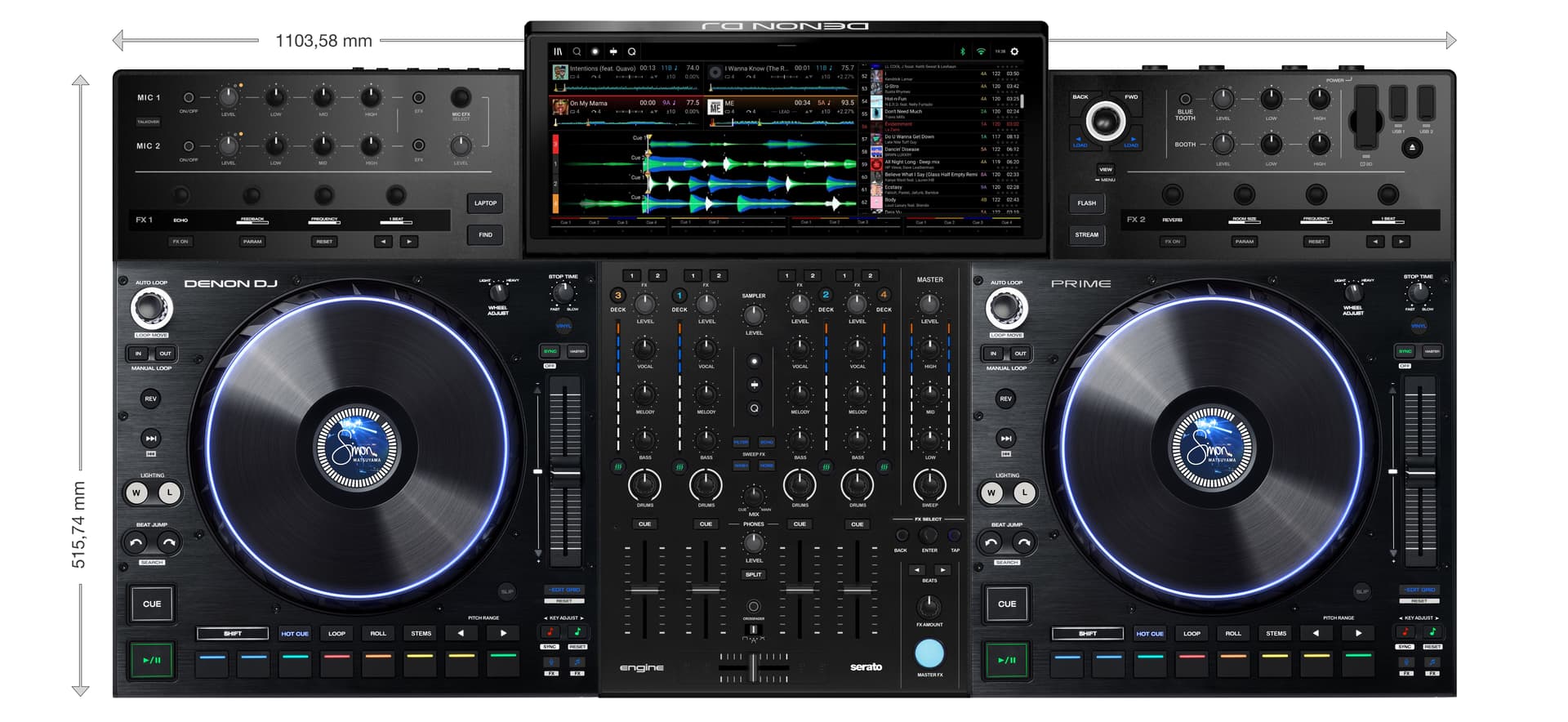Pull down the handle at the top of the touchscreen
The height and width of the screenshot is (722, 1568).
(786, 44)
